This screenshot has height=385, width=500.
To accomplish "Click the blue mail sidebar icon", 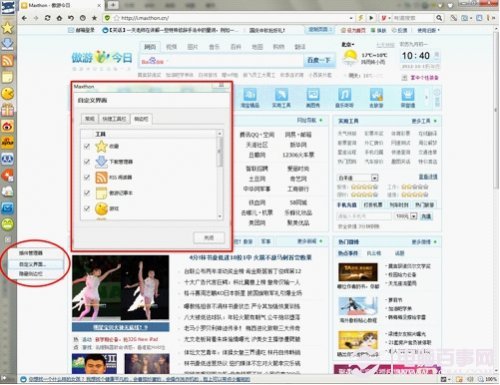I will coord(7,208).
